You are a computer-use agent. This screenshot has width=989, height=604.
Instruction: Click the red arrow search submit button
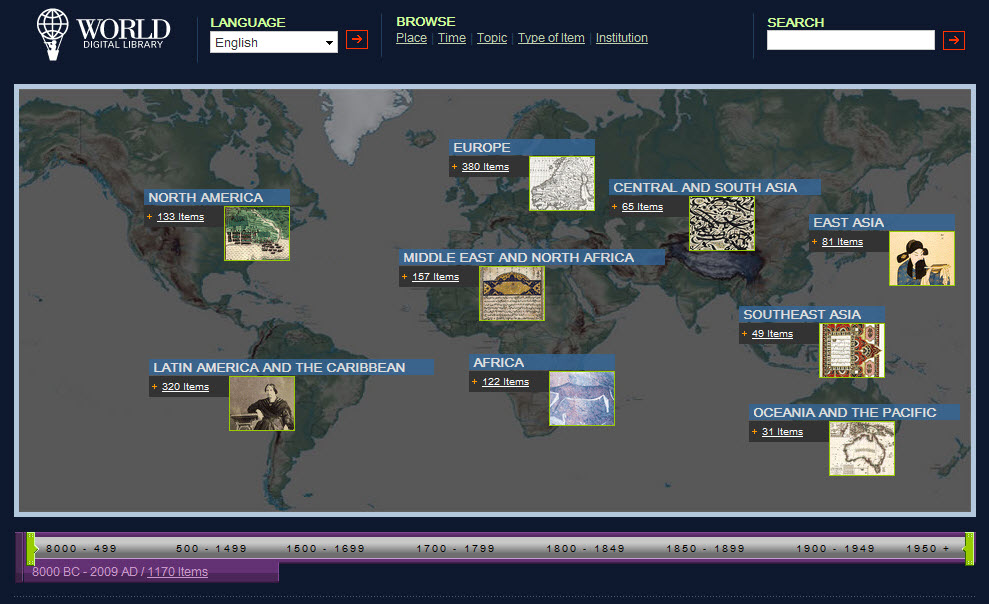(954, 40)
